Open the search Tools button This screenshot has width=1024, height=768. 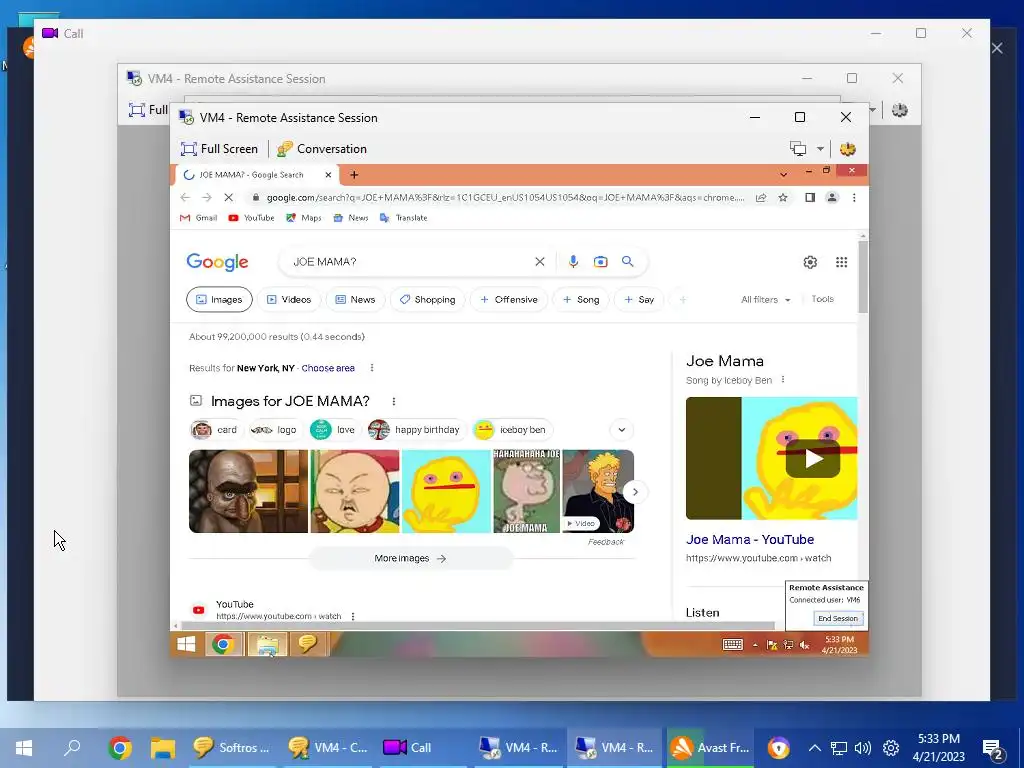pos(822,299)
